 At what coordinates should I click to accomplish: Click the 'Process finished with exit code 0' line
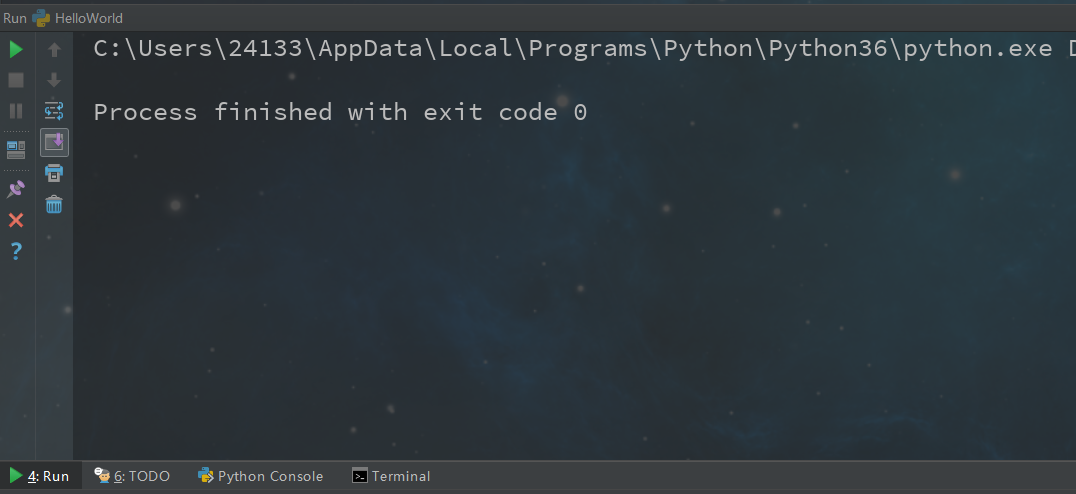pos(340,112)
